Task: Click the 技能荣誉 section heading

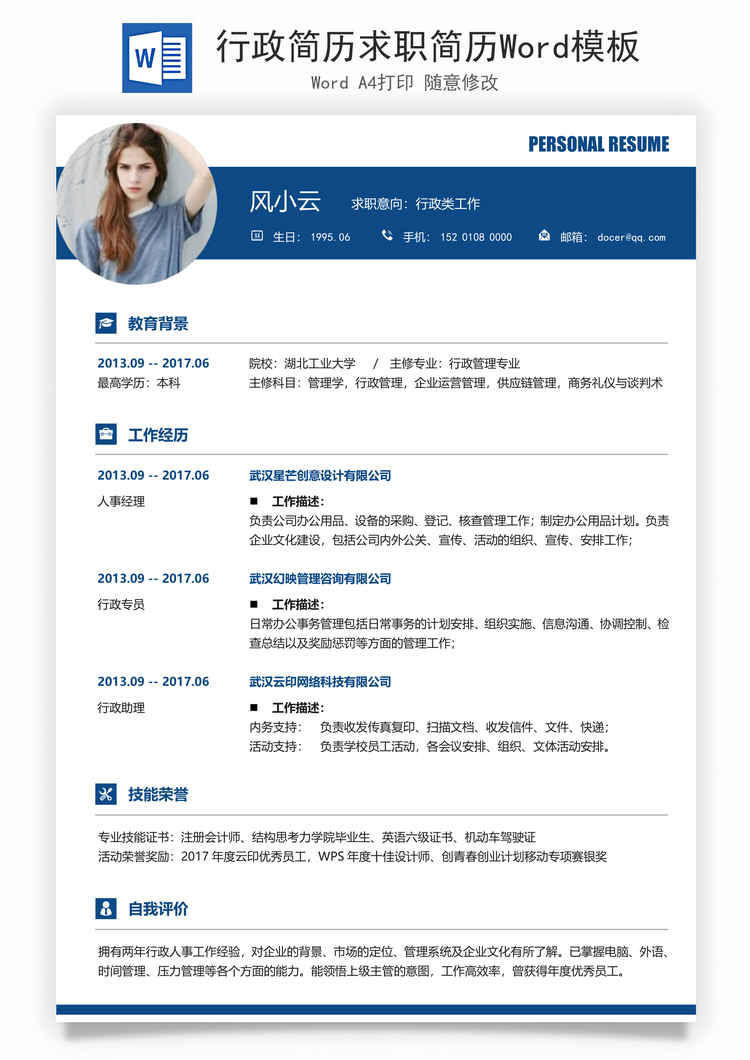Action: tap(158, 794)
